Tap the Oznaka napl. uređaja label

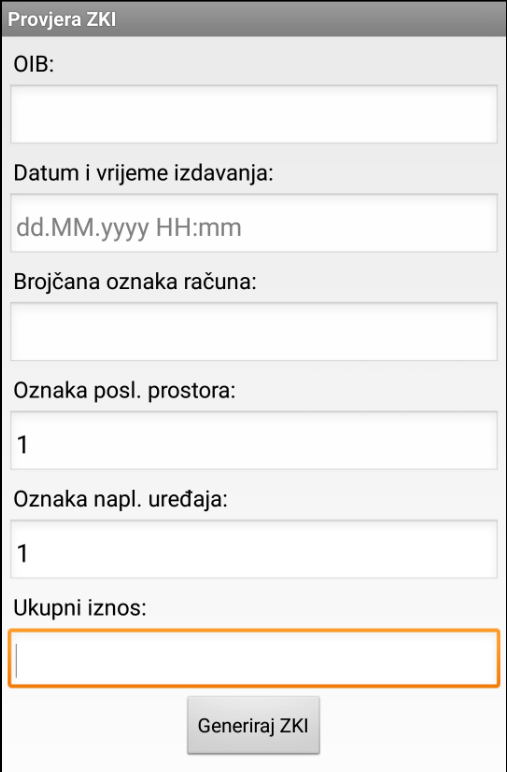(x=121, y=500)
